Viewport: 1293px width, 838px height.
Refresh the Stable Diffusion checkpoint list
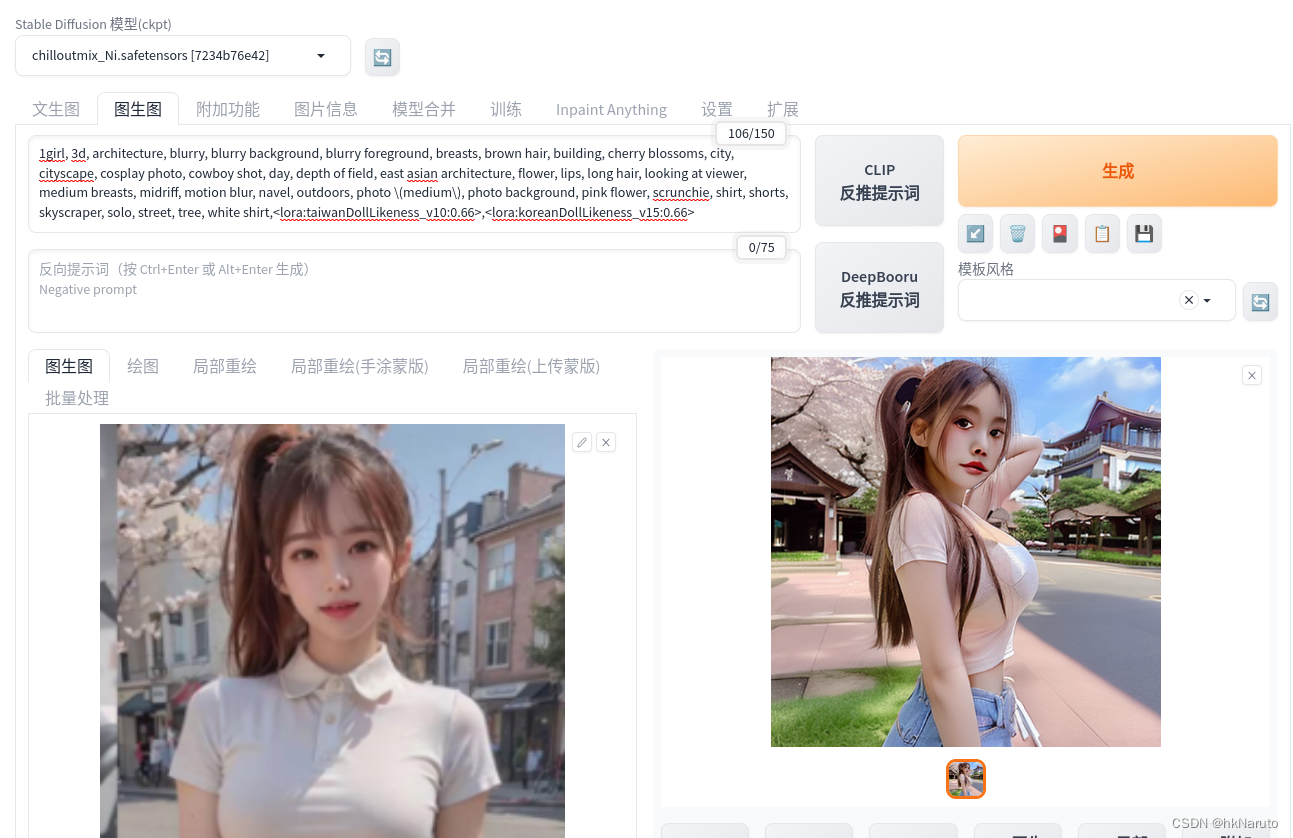382,57
